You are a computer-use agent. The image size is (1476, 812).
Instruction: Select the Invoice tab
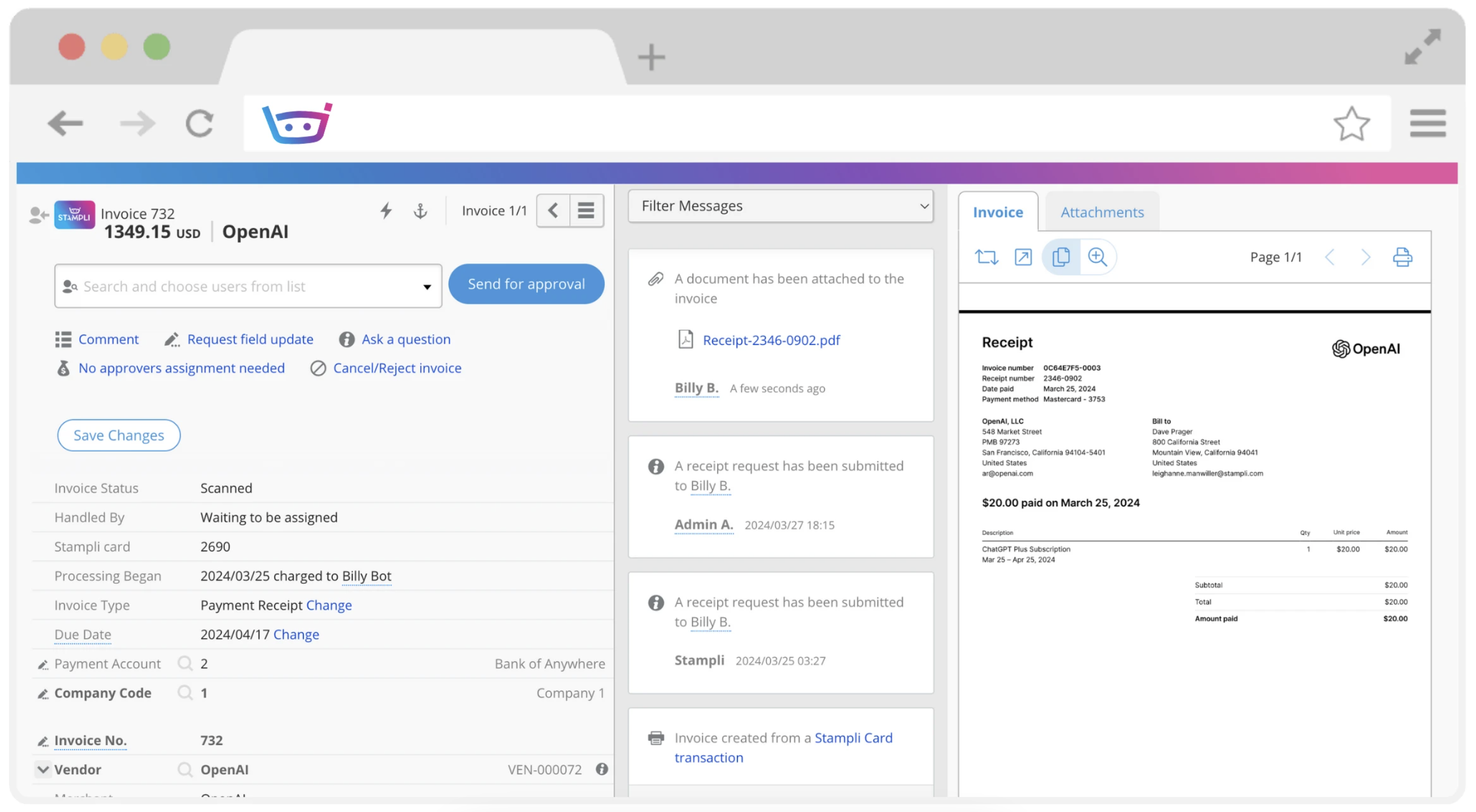click(998, 212)
